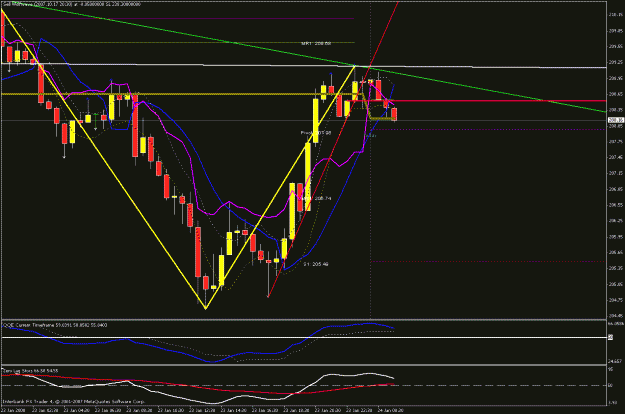Click the 23 Jan 18:20 time axis label
This screenshot has width=625, height=414.
297,410
